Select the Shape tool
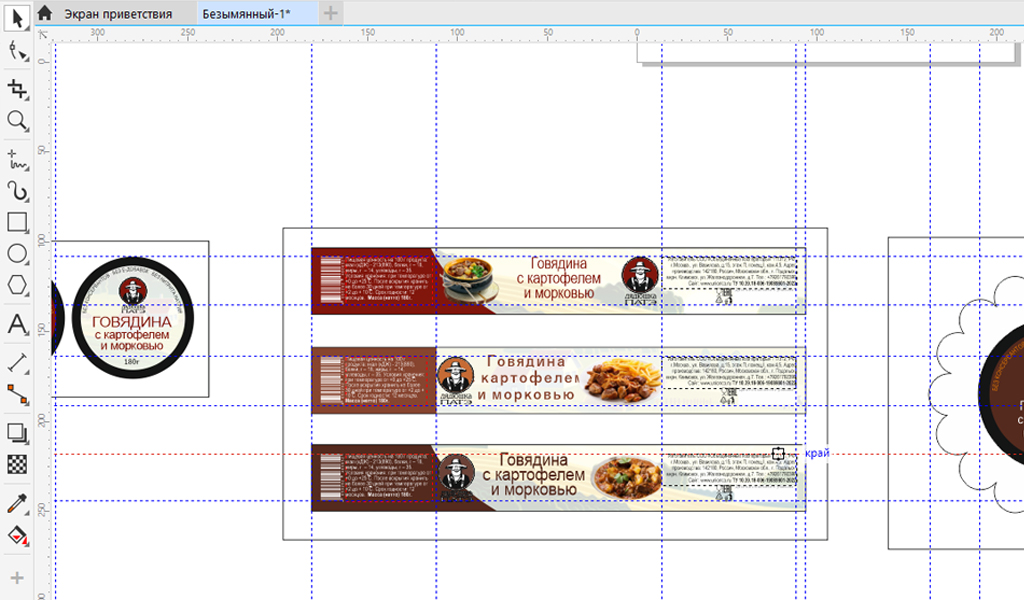Image resolution: width=1024 pixels, height=600 pixels. point(17,52)
